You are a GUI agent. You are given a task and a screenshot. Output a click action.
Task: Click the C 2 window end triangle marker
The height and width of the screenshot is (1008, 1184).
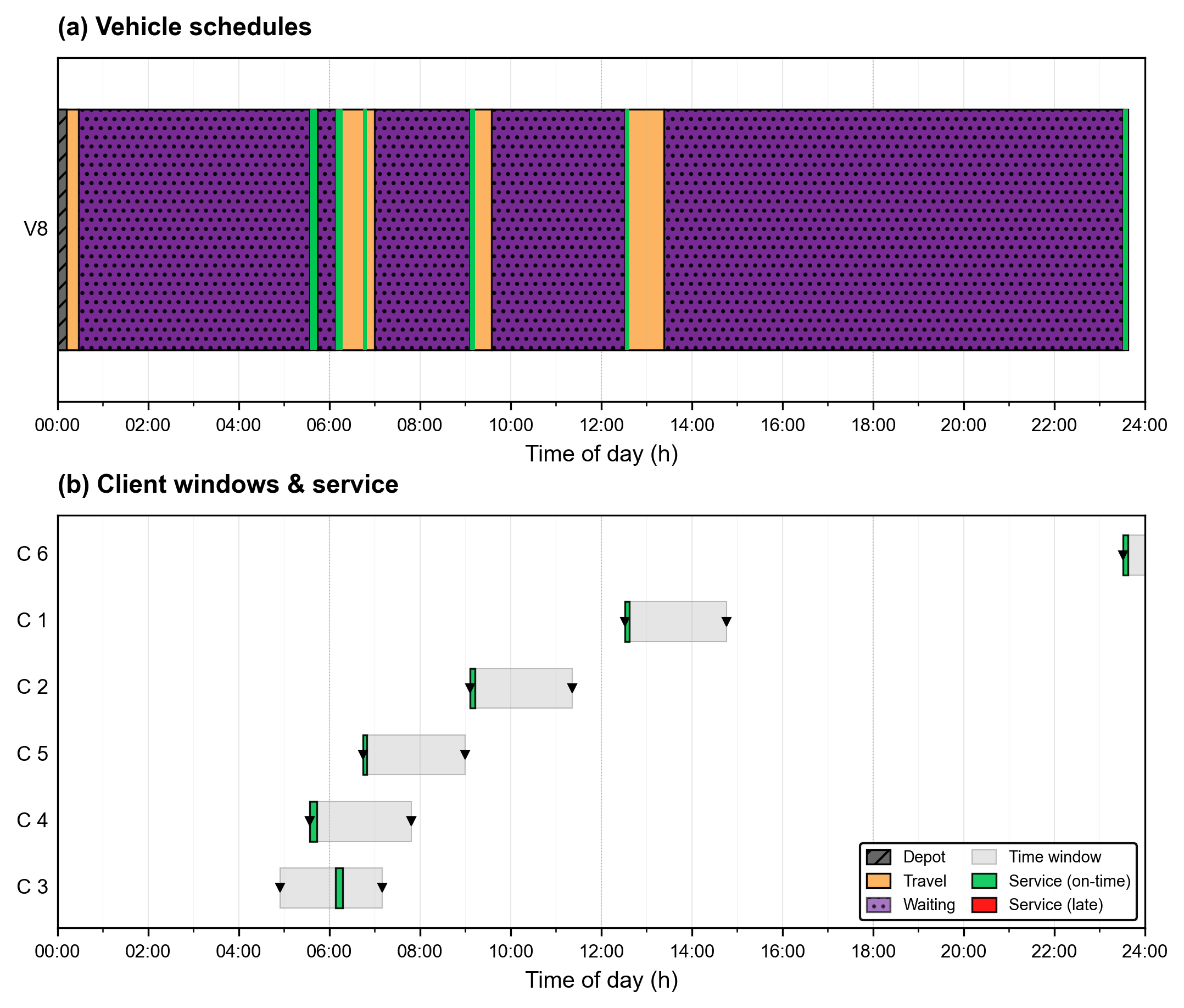pyautogui.click(x=572, y=688)
